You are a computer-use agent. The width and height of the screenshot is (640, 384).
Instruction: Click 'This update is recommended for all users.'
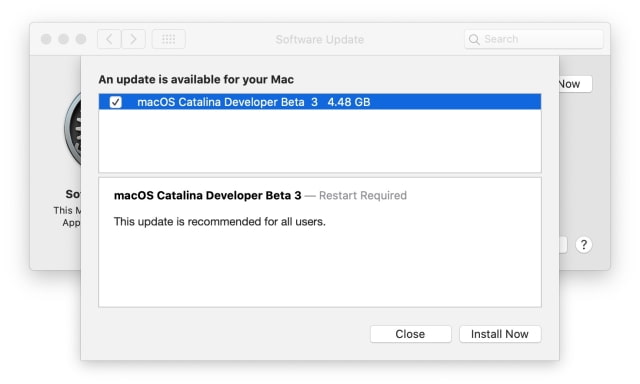(220, 222)
